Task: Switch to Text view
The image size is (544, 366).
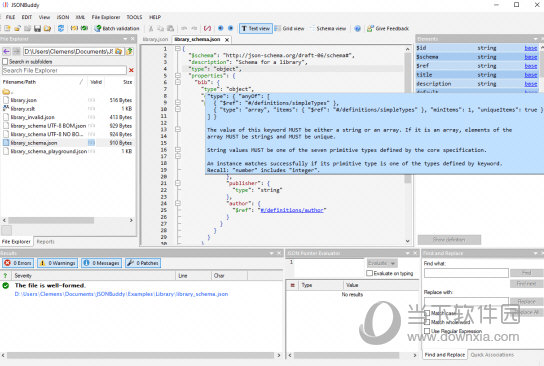Action: click(256, 28)
